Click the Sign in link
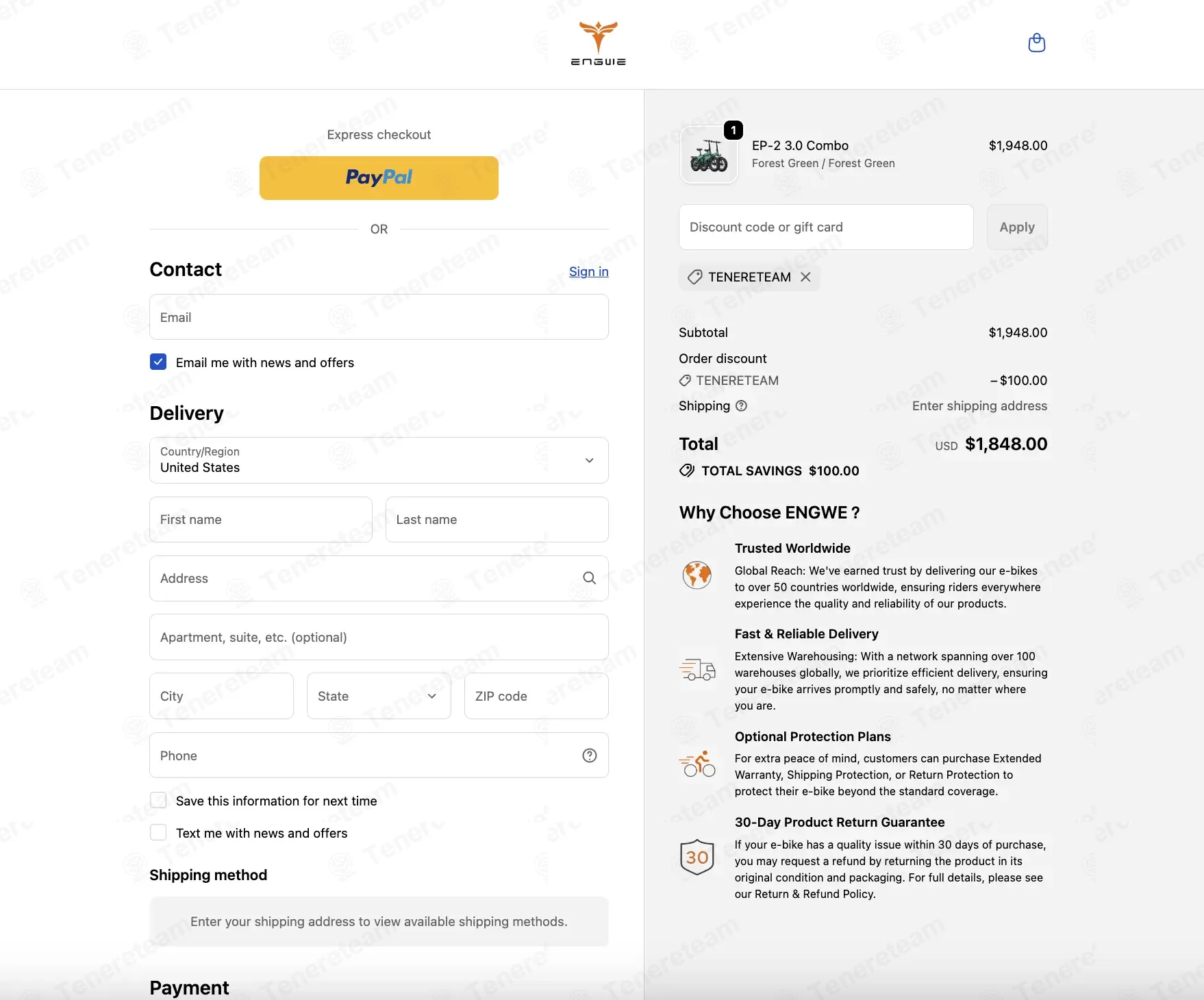The width and height of the screenshot is (1204, 1000). pyautogui.click(x=589, y=271)
